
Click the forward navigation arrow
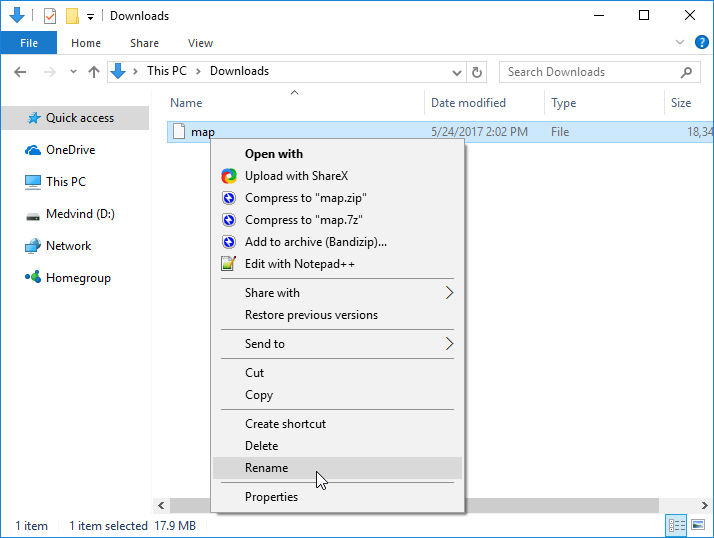(x=50, y=72)
